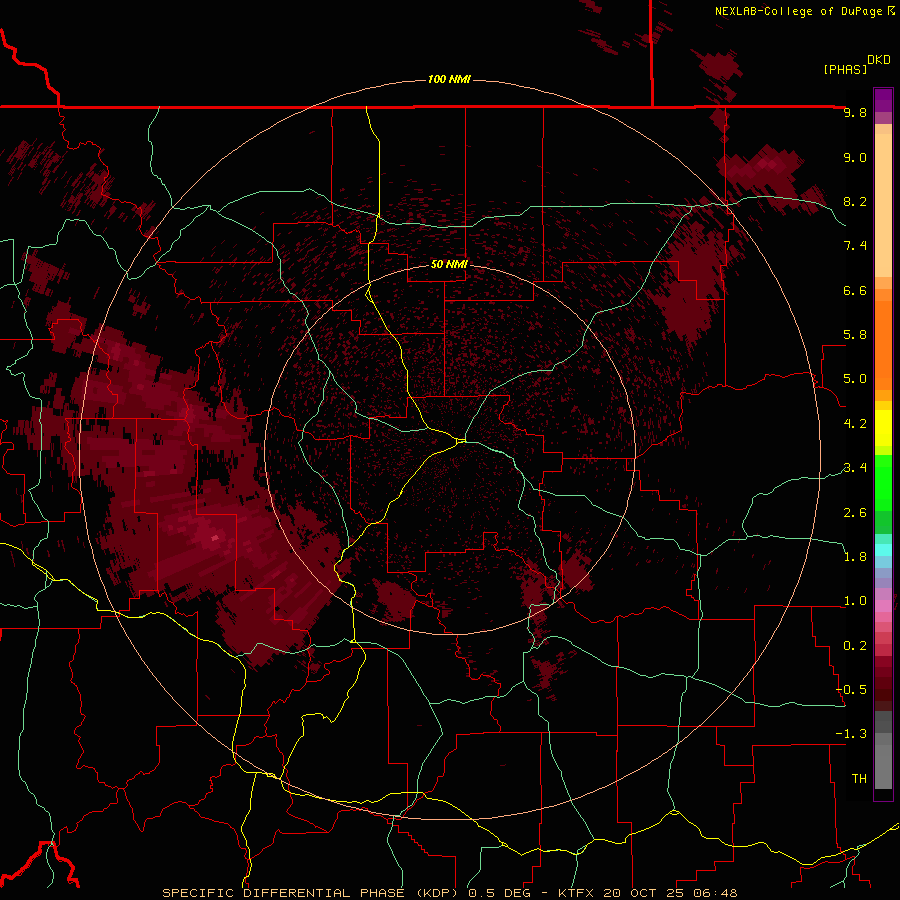Click the 0.2 value on color scale
This screenshot has width=900, height=900.
pos(855,646)
